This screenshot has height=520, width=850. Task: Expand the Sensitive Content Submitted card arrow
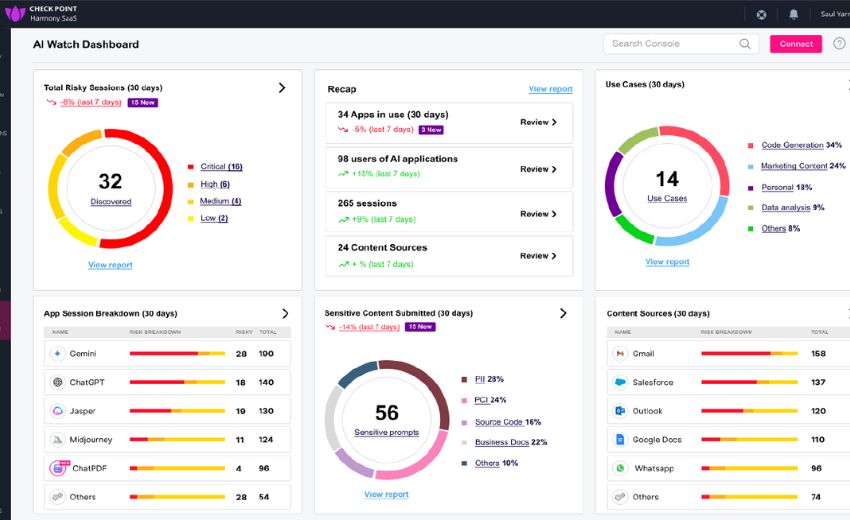click(563, 313)
